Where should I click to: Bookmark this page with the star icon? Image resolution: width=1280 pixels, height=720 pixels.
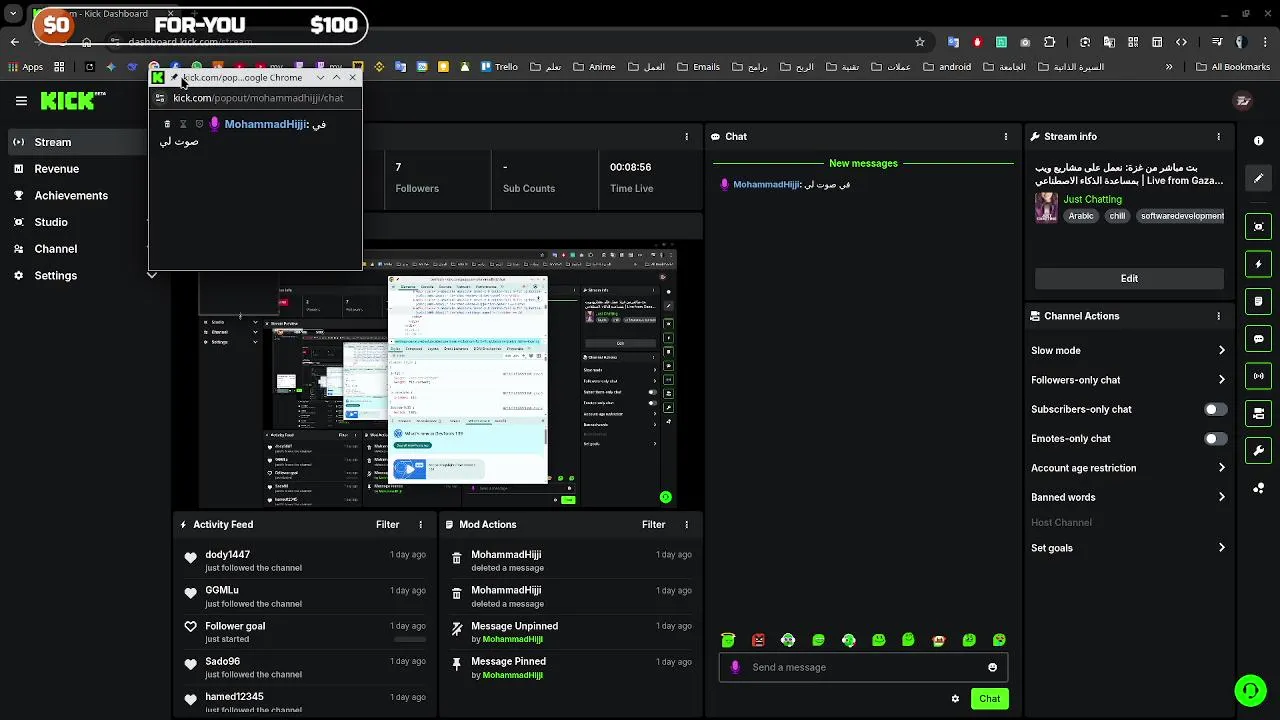pos(920,42)
